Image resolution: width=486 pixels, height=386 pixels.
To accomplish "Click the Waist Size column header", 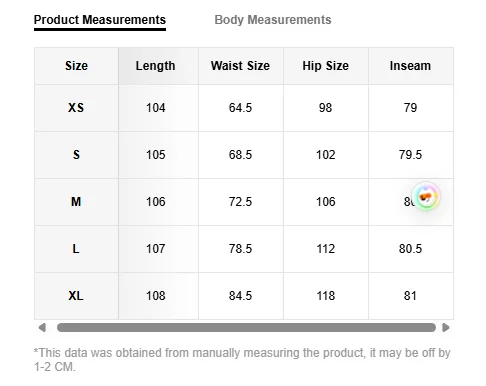I will pos(240,66).
